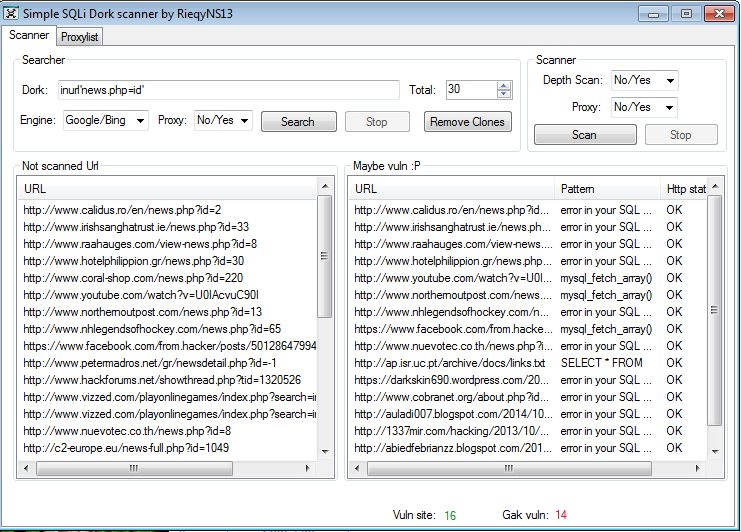The height and width of the screenshot is (532, 741).
Task: Increase Total with the up stepper arrow
Action: click(x=504, y=86)
